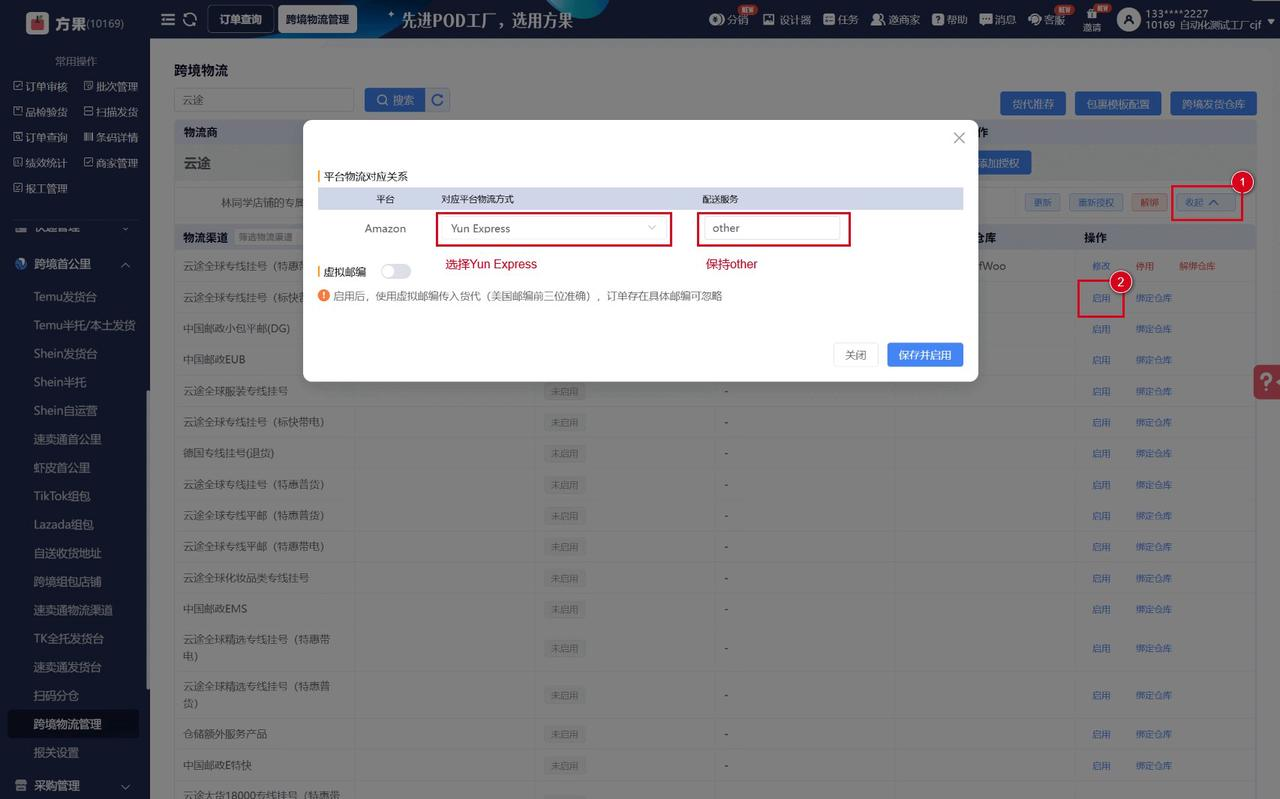Click the 云途 search input field

tap(264, 100)
